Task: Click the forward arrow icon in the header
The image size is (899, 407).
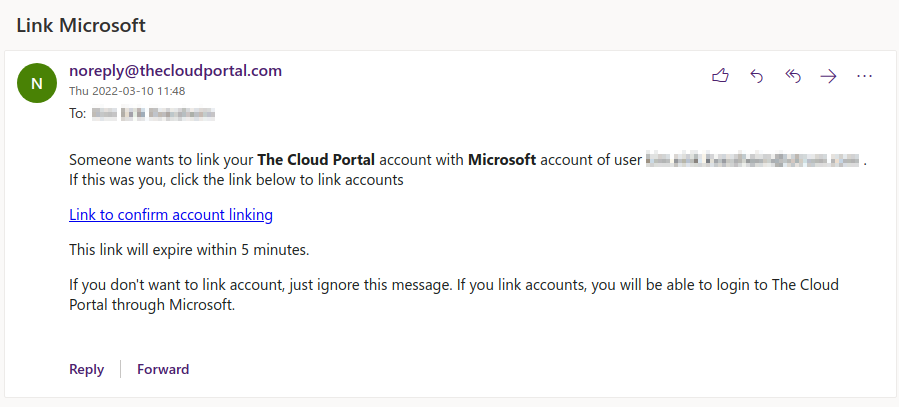Action: click(828, 76)
